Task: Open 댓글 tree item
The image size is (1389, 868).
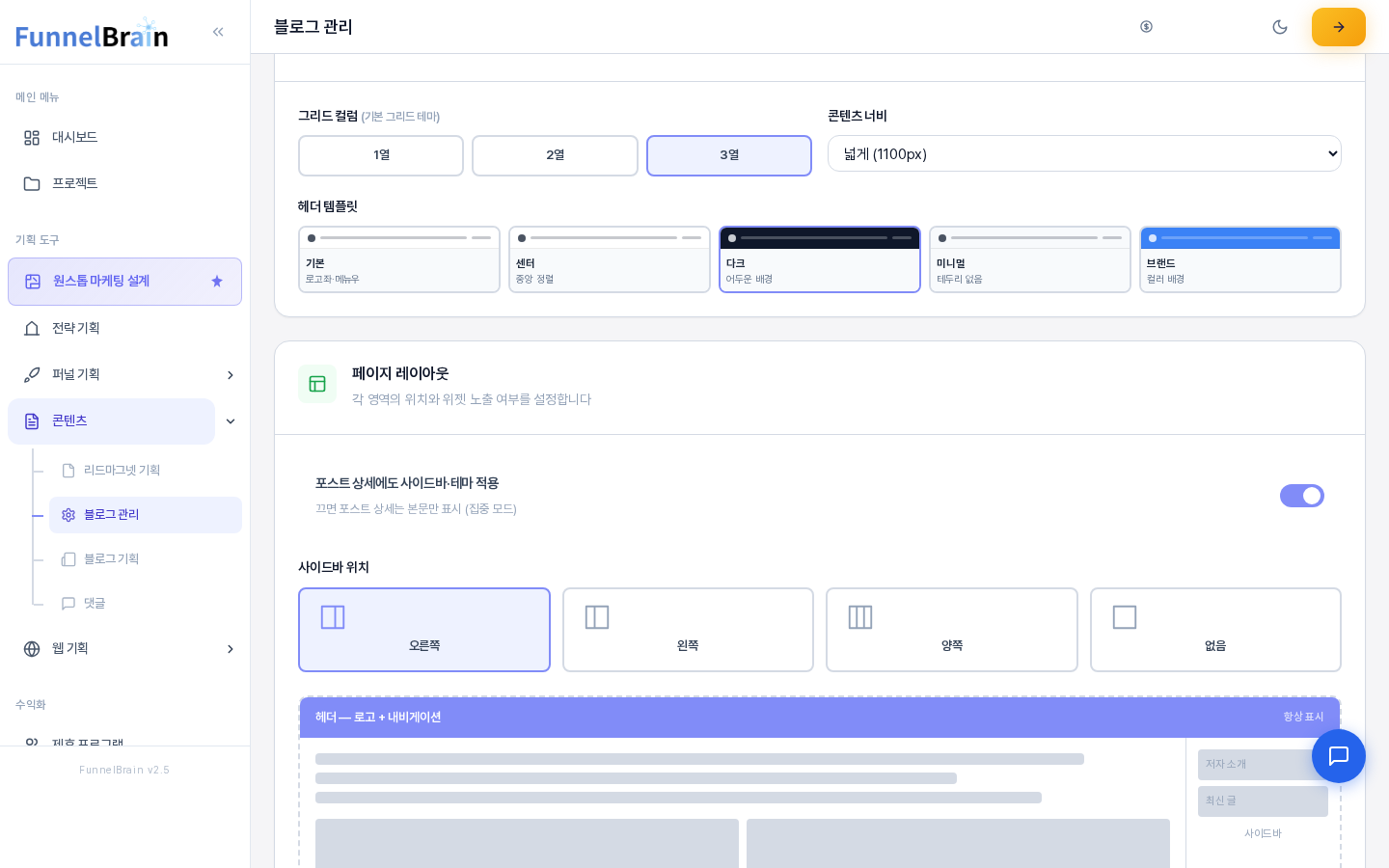Action: click(x=146, y=604)
